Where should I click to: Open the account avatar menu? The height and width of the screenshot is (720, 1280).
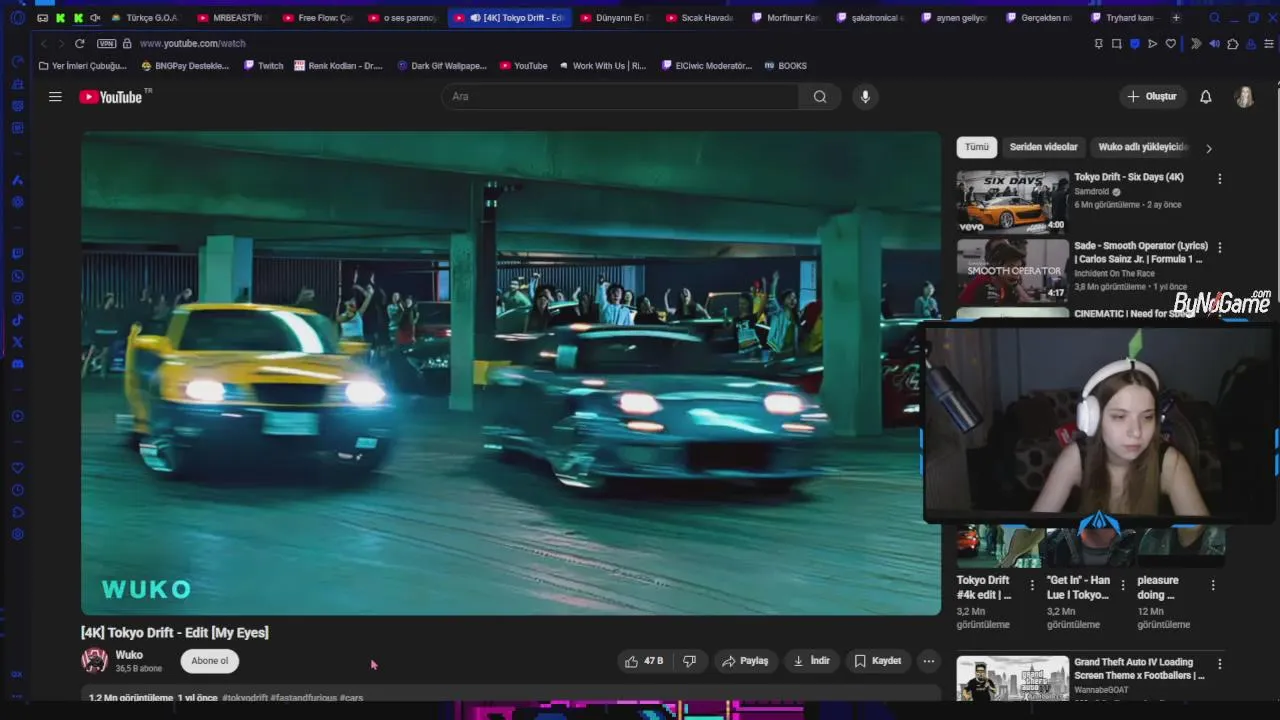tap(1245, 97)
